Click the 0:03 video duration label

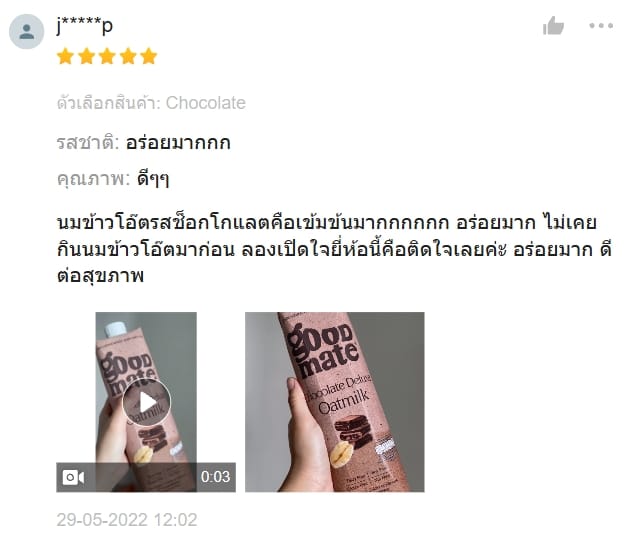215,477
